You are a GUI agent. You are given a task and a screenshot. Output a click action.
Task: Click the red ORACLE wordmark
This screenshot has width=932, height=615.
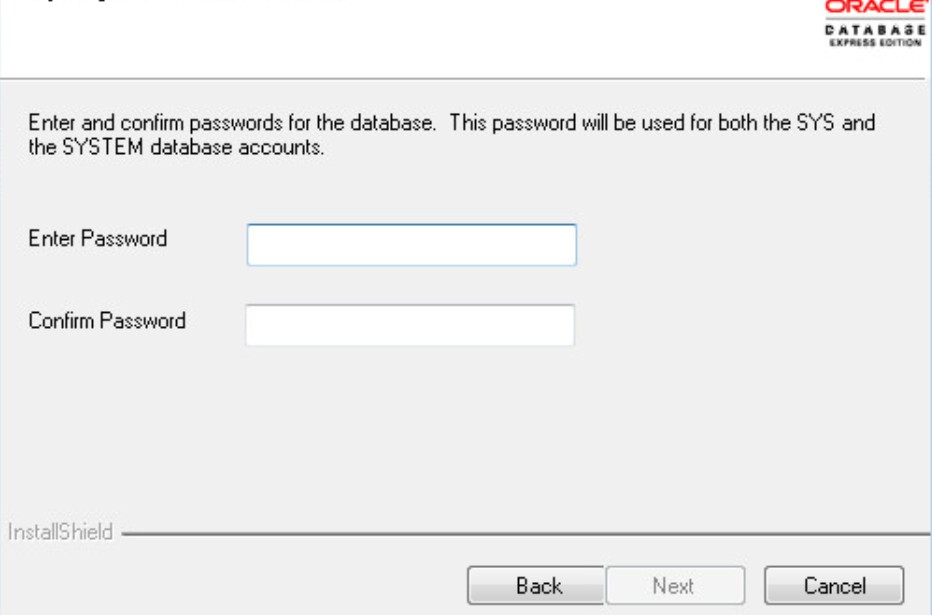[x=876, y=7]
